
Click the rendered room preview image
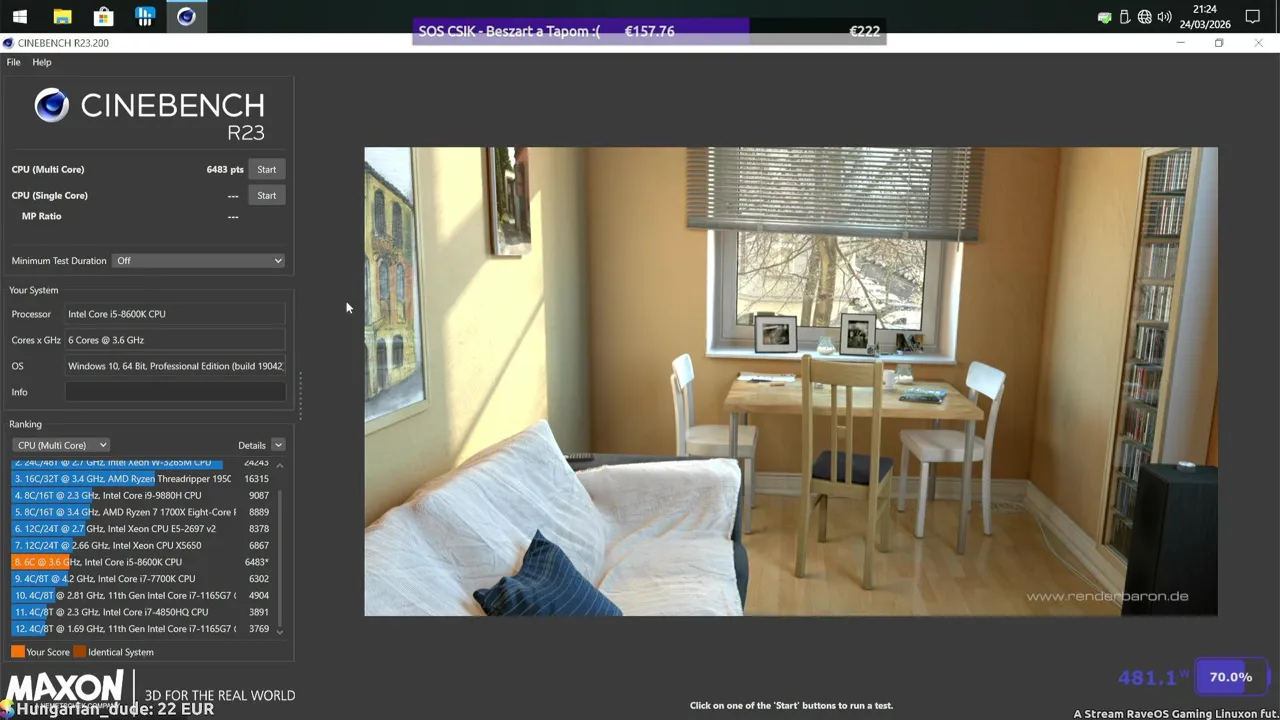coord(790,381)
